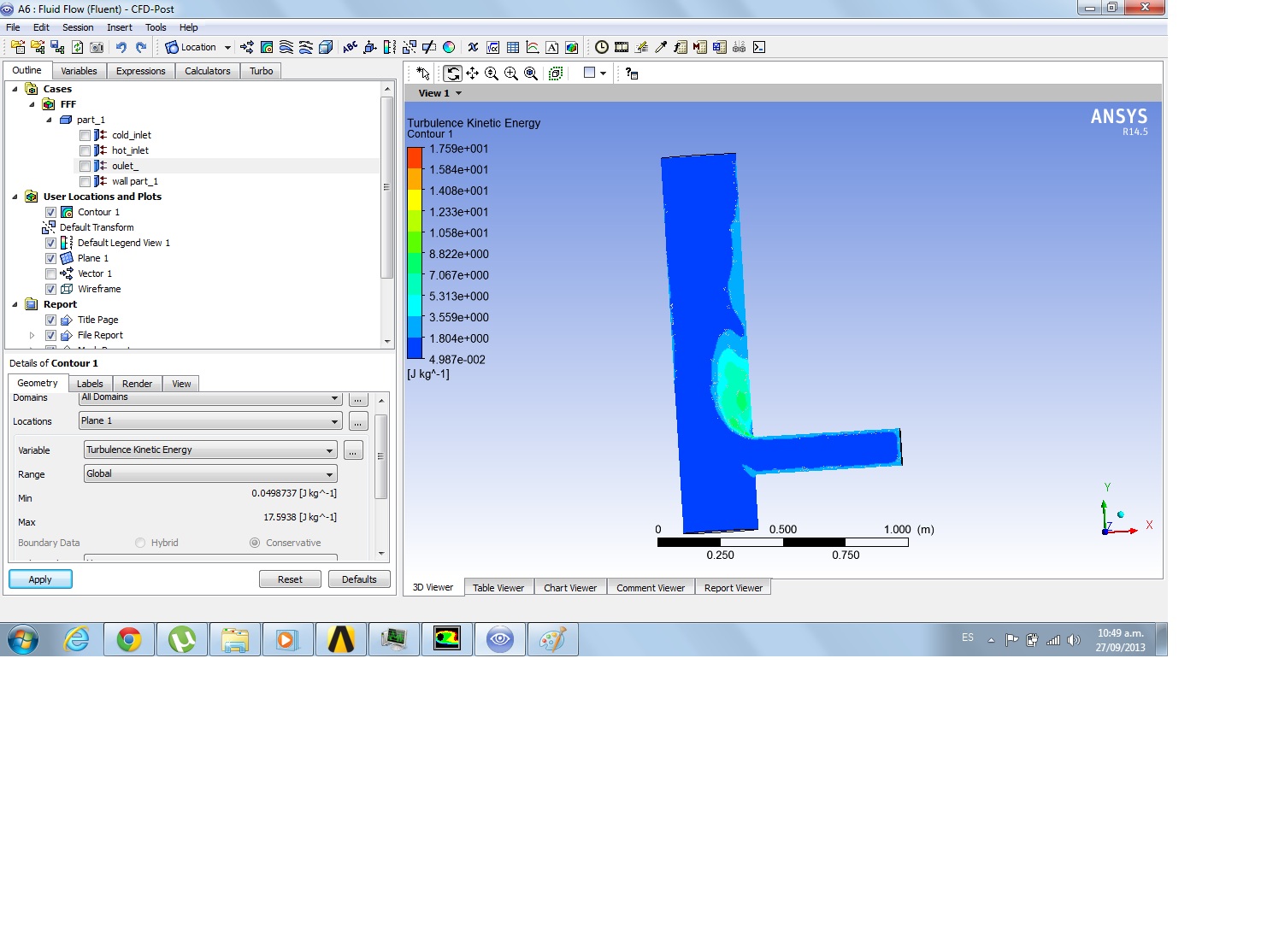Insert a Vector plot from the toolbar

(247, 47)
